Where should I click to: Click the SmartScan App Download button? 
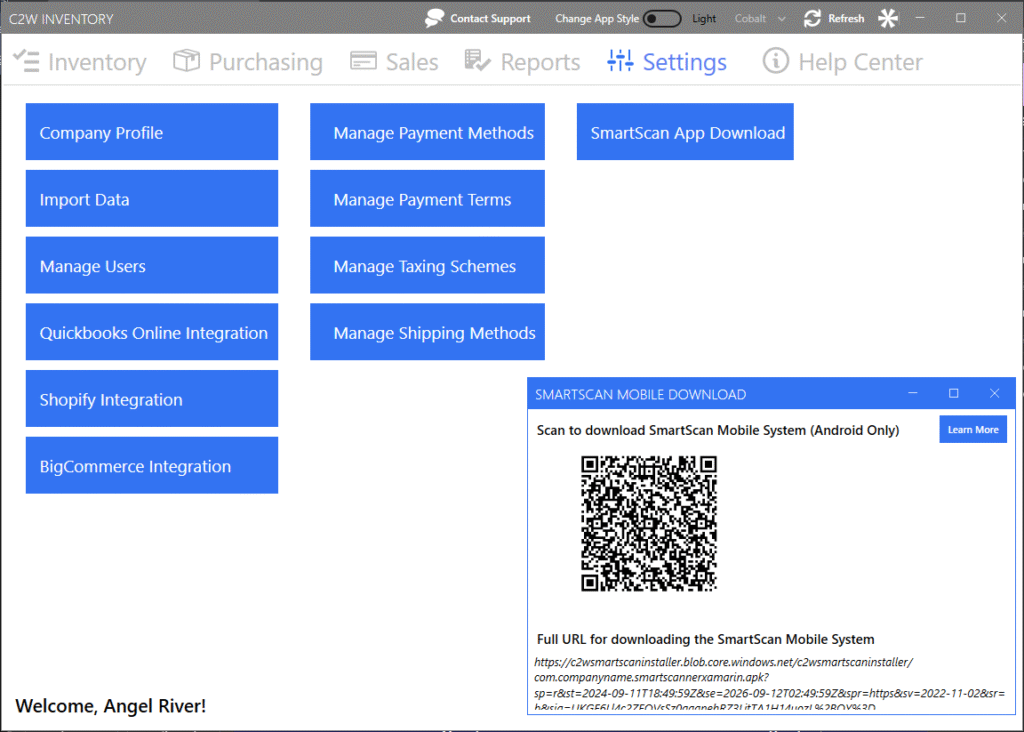tap(685, 132)
